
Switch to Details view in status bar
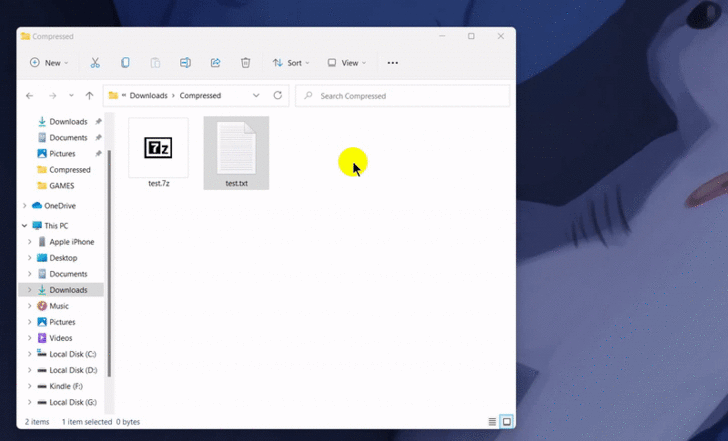[x=492, y=422]
